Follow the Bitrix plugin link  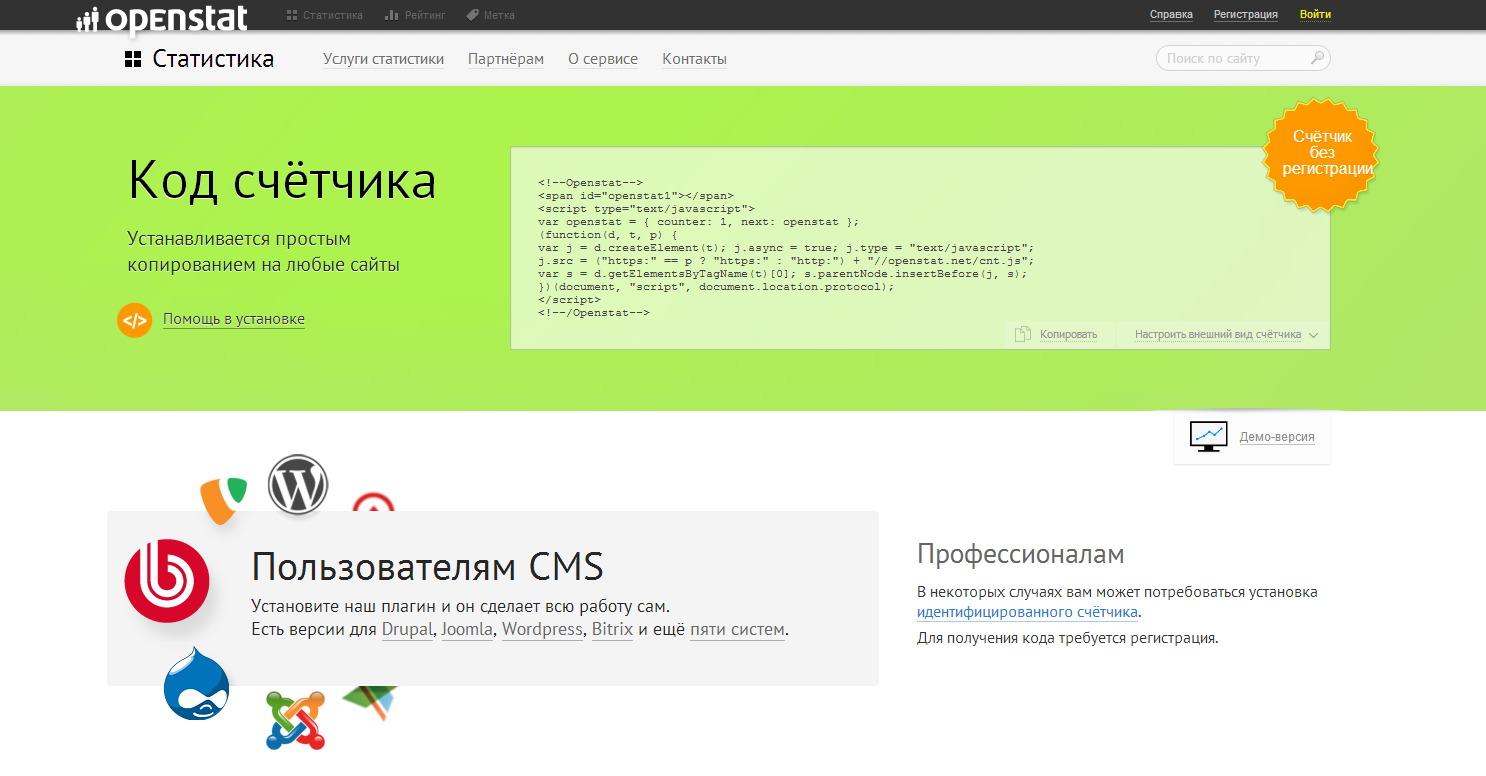(612, 630)
